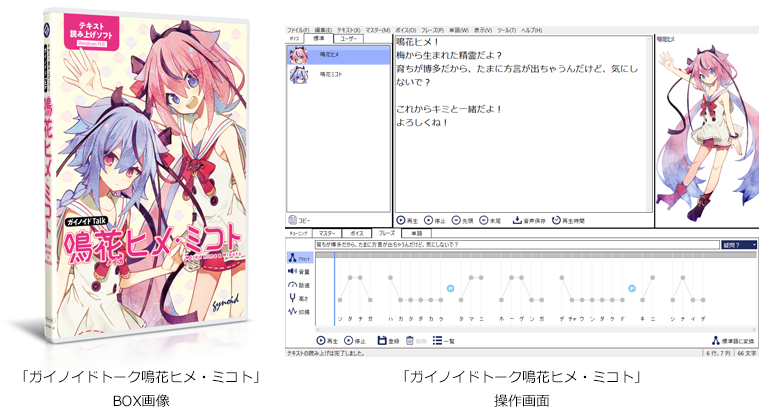
Task: Click the accent point above mora シ
Action: point(673,300)
